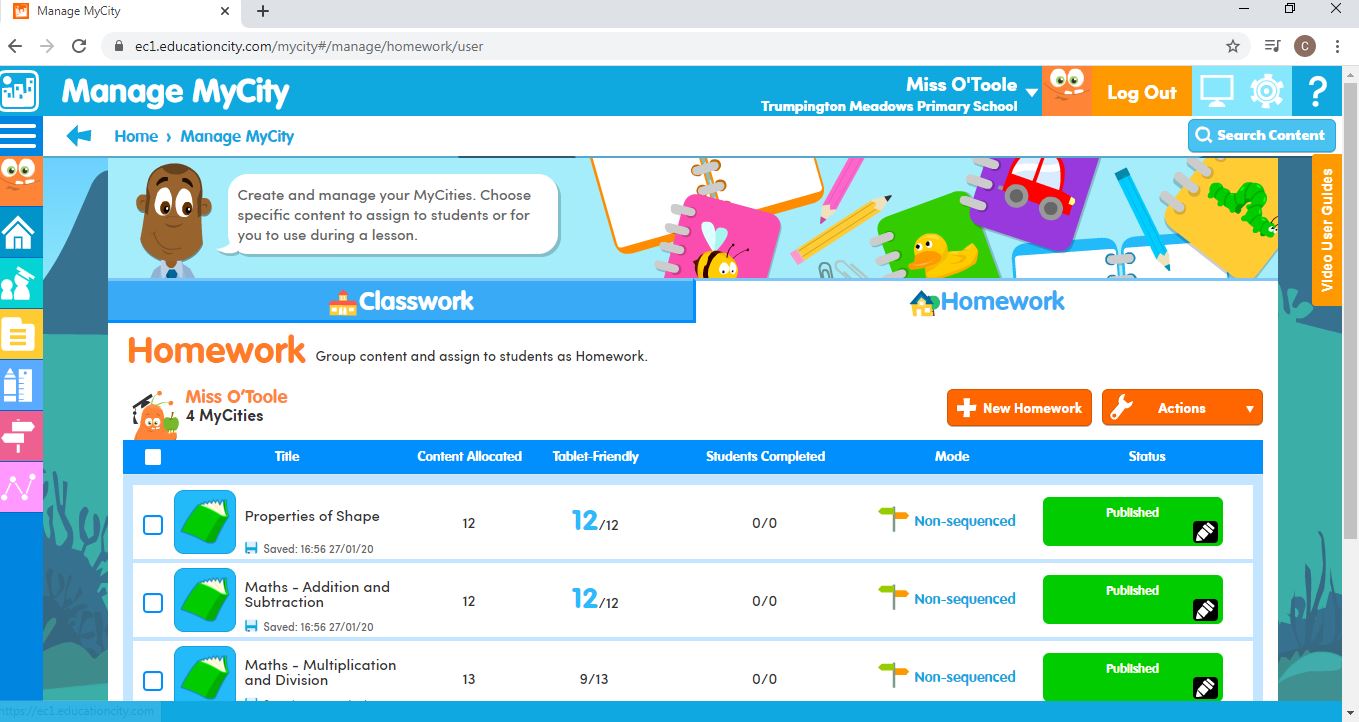Switch to the Homework tab
The image size is (1359, 722).
click(x=987, y=301)
